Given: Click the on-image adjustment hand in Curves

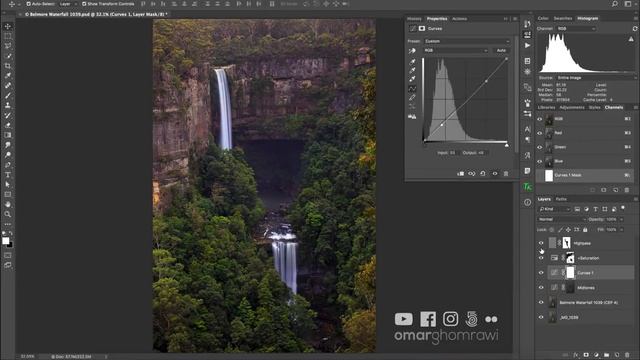Looking at the screenshot, I should pos(412,51).
